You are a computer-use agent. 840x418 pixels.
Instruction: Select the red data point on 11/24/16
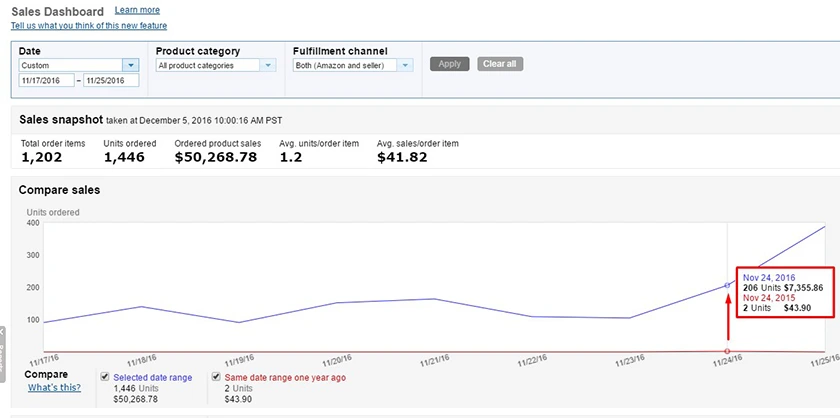click(727, 351)
